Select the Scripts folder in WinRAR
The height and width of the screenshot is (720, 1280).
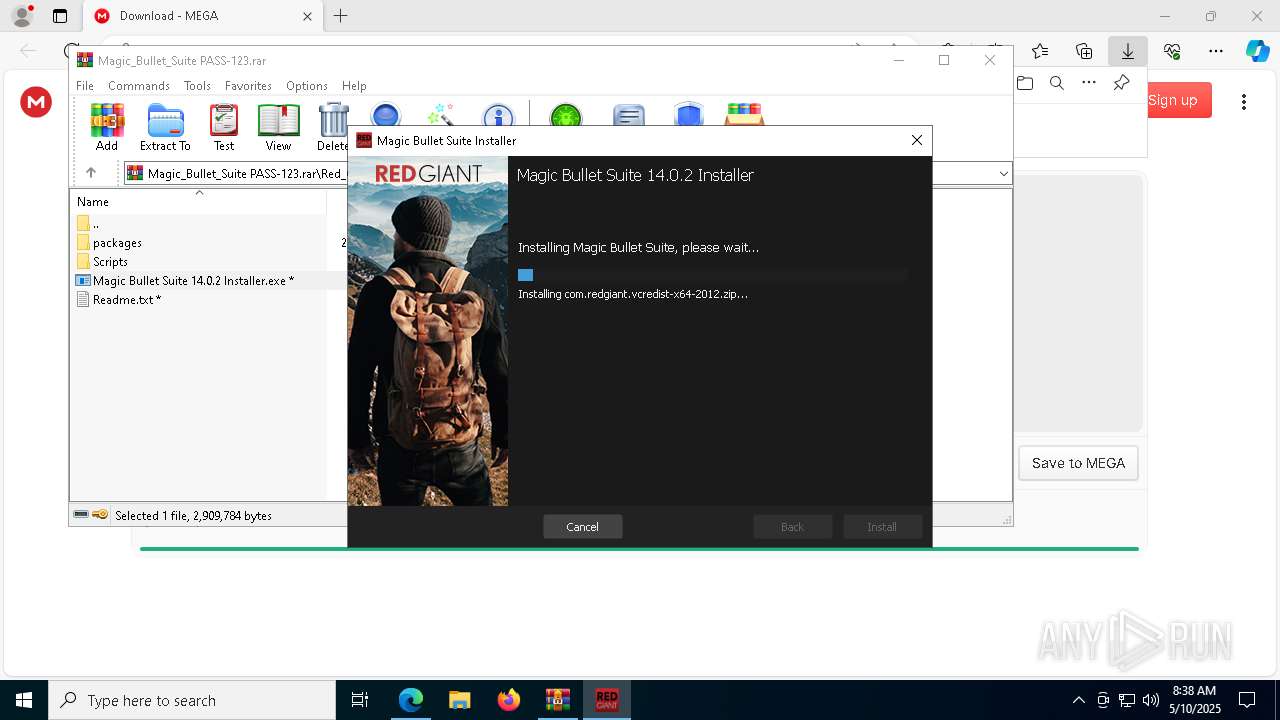pyautogui.click(x=110, y=262)
